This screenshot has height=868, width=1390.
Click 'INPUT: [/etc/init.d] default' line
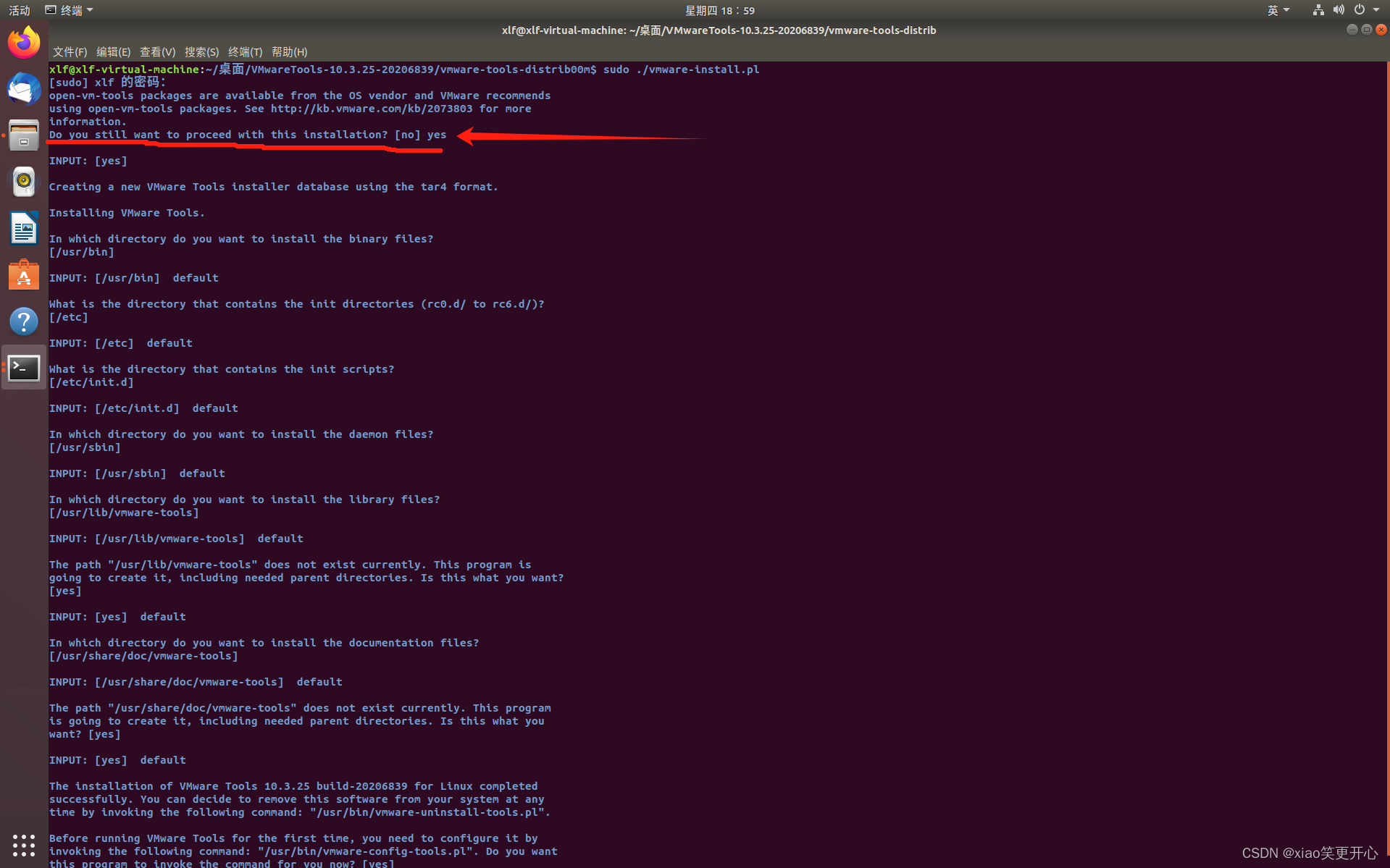[x=143, y=408]
